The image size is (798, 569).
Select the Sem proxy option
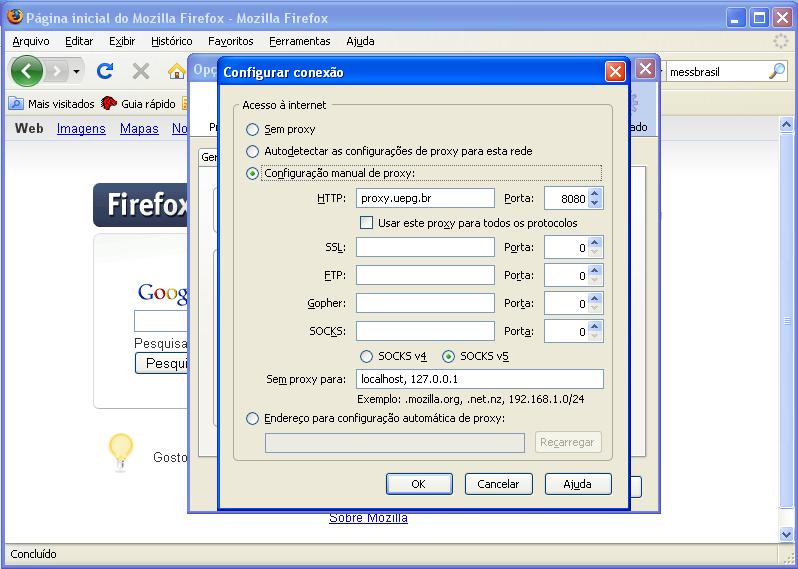252,129
